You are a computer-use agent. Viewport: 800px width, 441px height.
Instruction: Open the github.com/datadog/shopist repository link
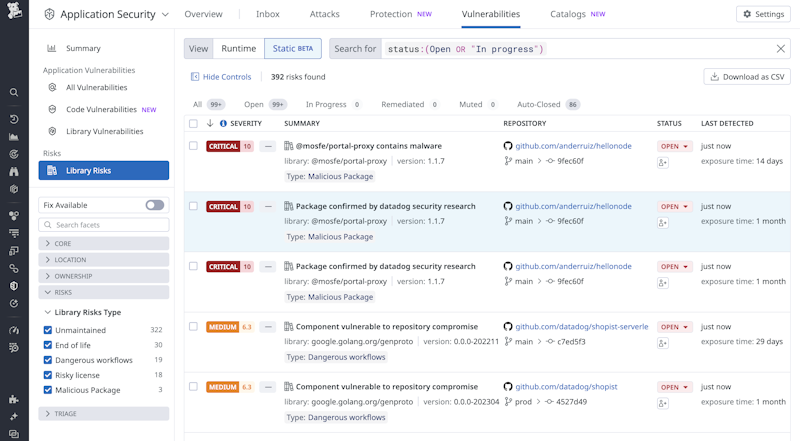click(566, 387)
